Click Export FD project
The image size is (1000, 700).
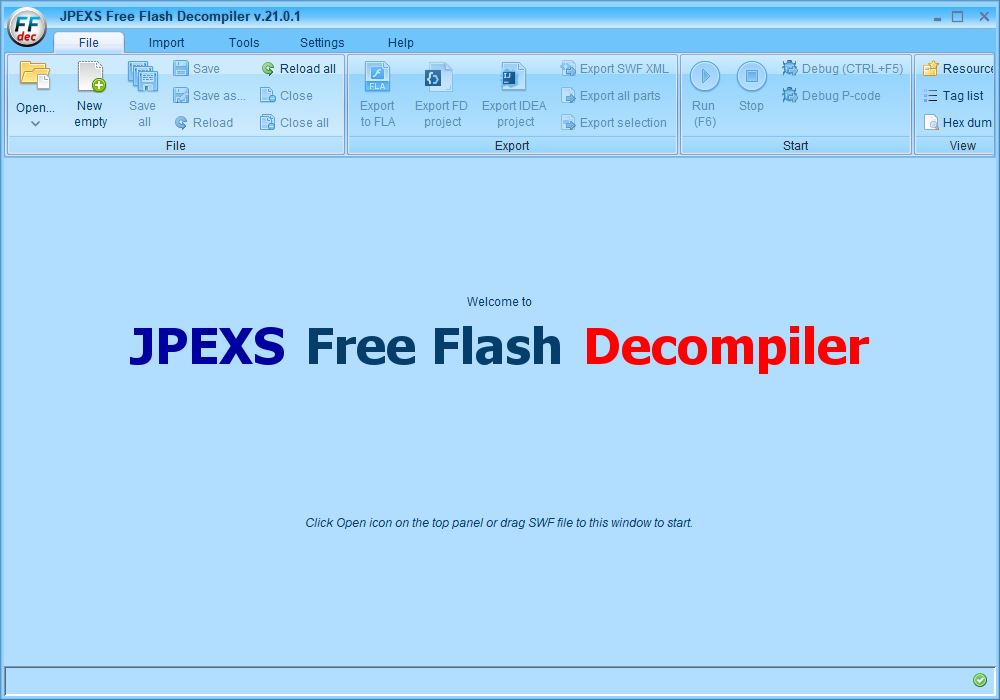(x=441, y=94)
